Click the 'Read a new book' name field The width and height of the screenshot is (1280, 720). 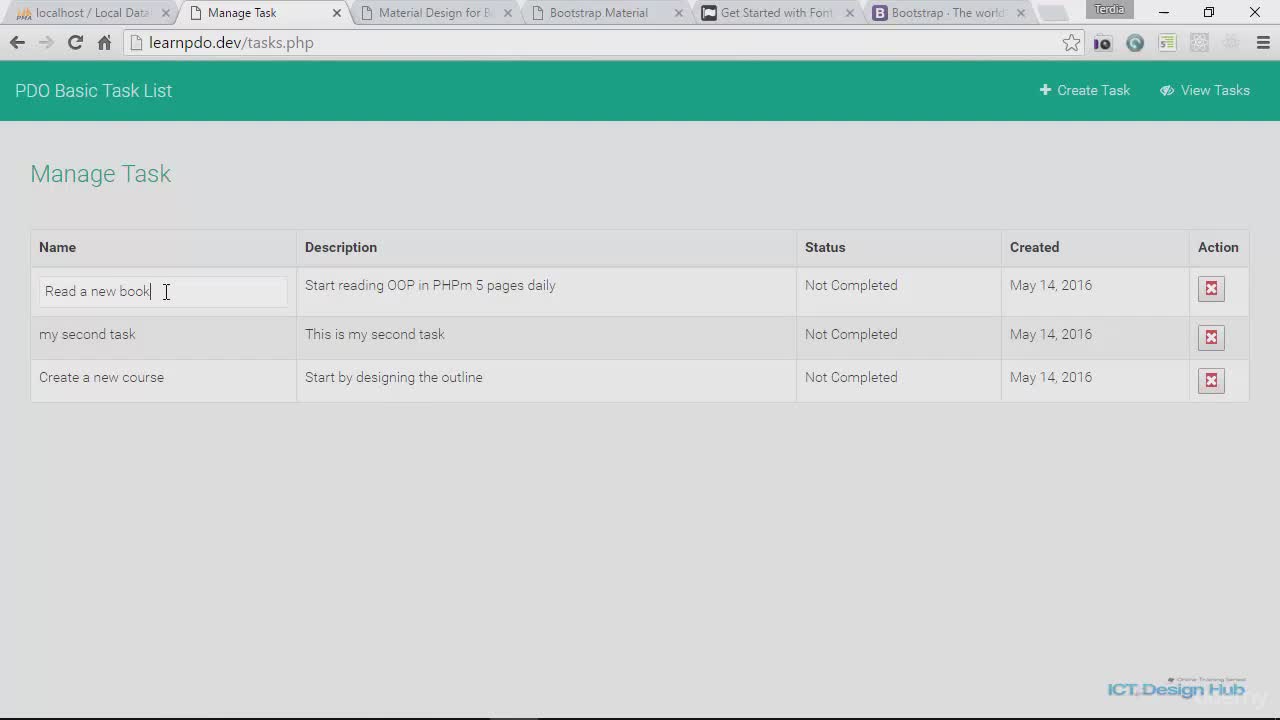(163, 291)
